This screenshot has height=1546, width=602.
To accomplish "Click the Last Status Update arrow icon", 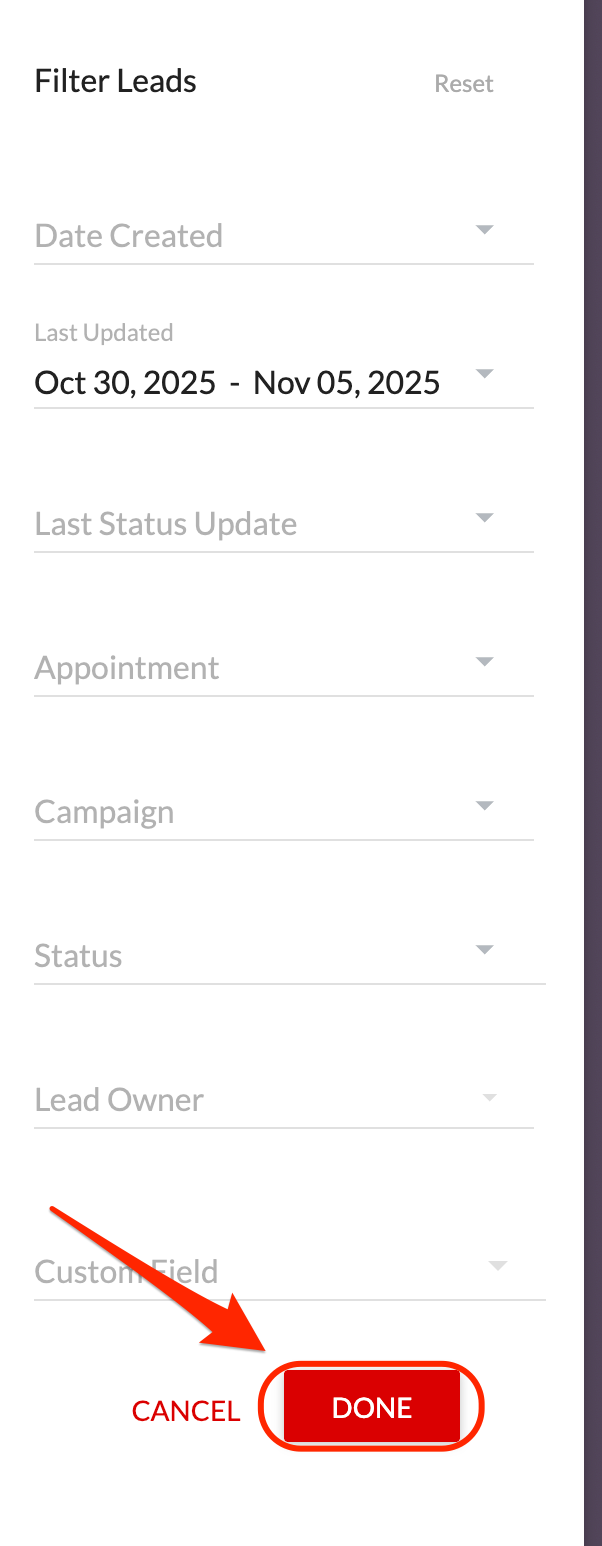I will point(485,518).
